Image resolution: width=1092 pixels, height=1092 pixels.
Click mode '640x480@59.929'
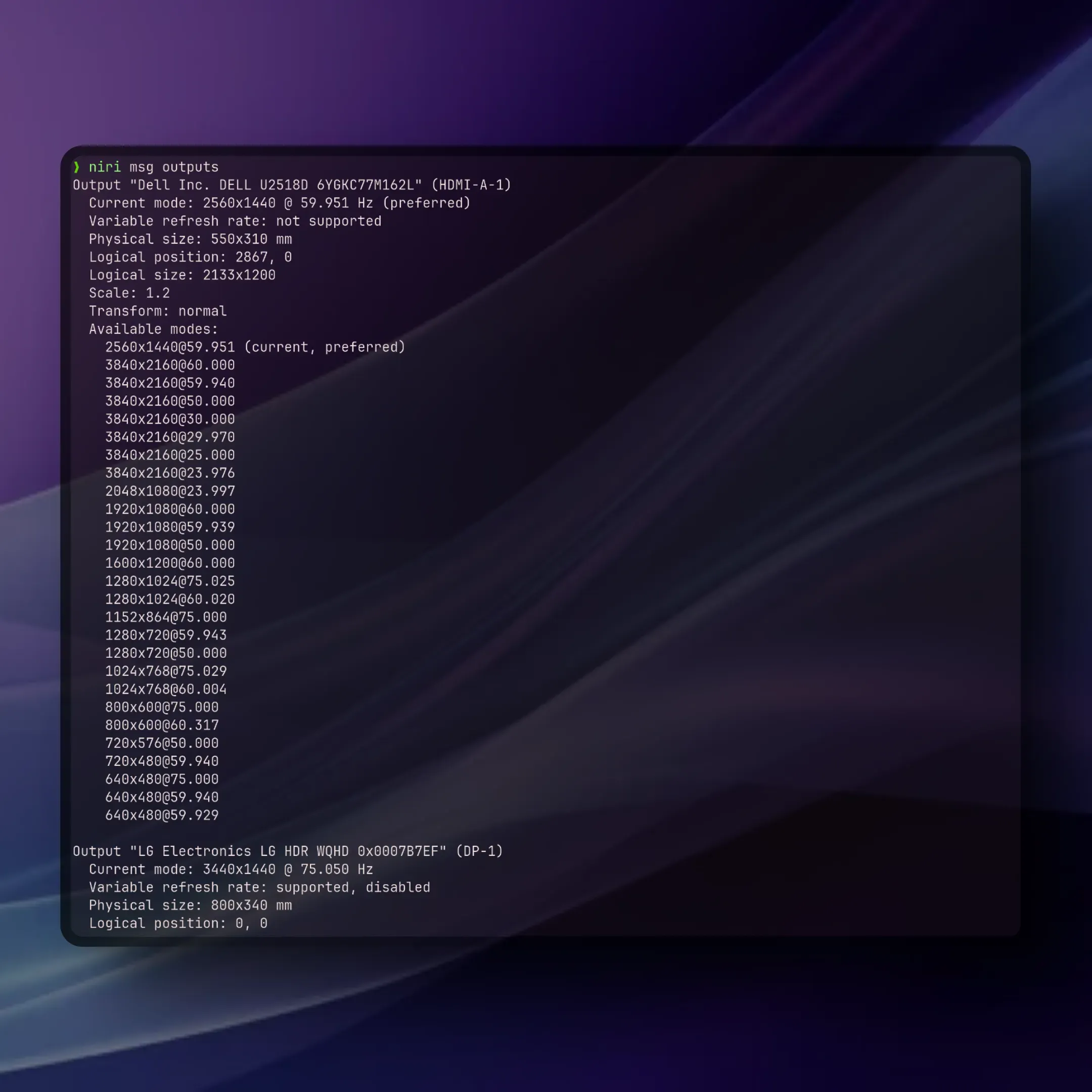pos(162,815)
